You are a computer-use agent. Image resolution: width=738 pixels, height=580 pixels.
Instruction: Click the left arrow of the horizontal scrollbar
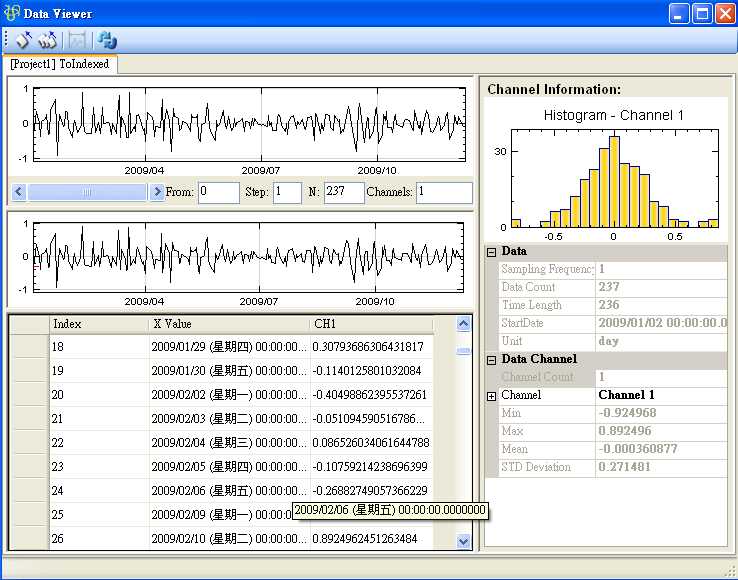coord(19,192)
